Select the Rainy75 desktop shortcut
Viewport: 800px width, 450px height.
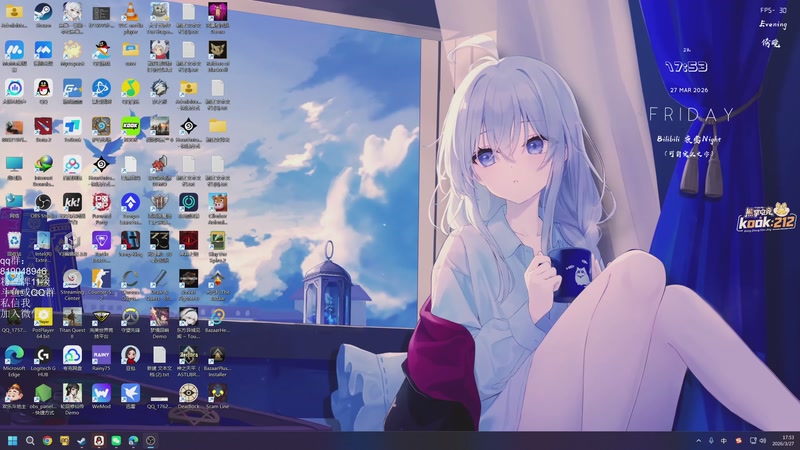(102, 358)
